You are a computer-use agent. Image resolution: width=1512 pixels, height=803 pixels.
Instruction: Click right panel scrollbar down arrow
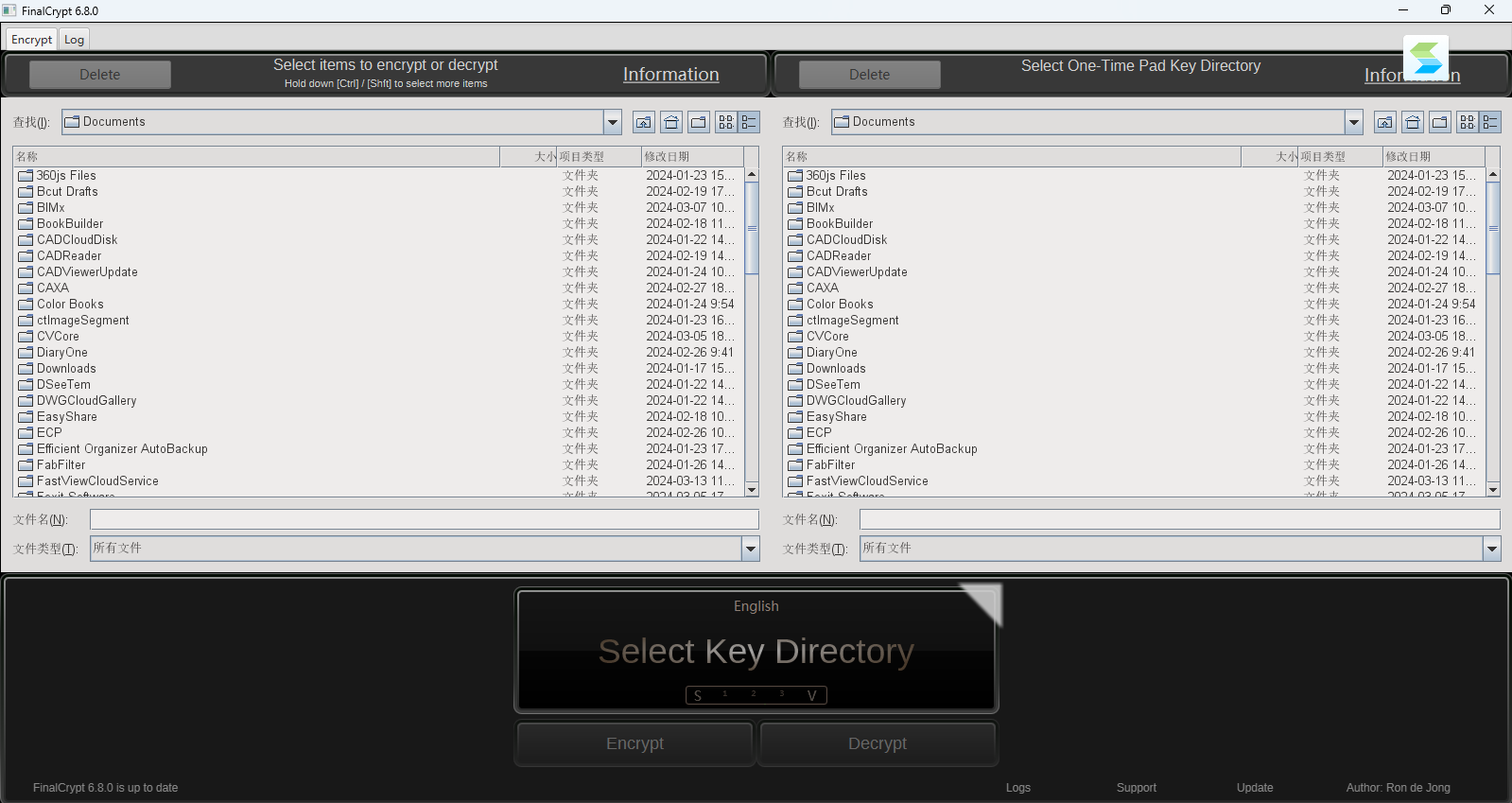click(x=1493, y=490)
